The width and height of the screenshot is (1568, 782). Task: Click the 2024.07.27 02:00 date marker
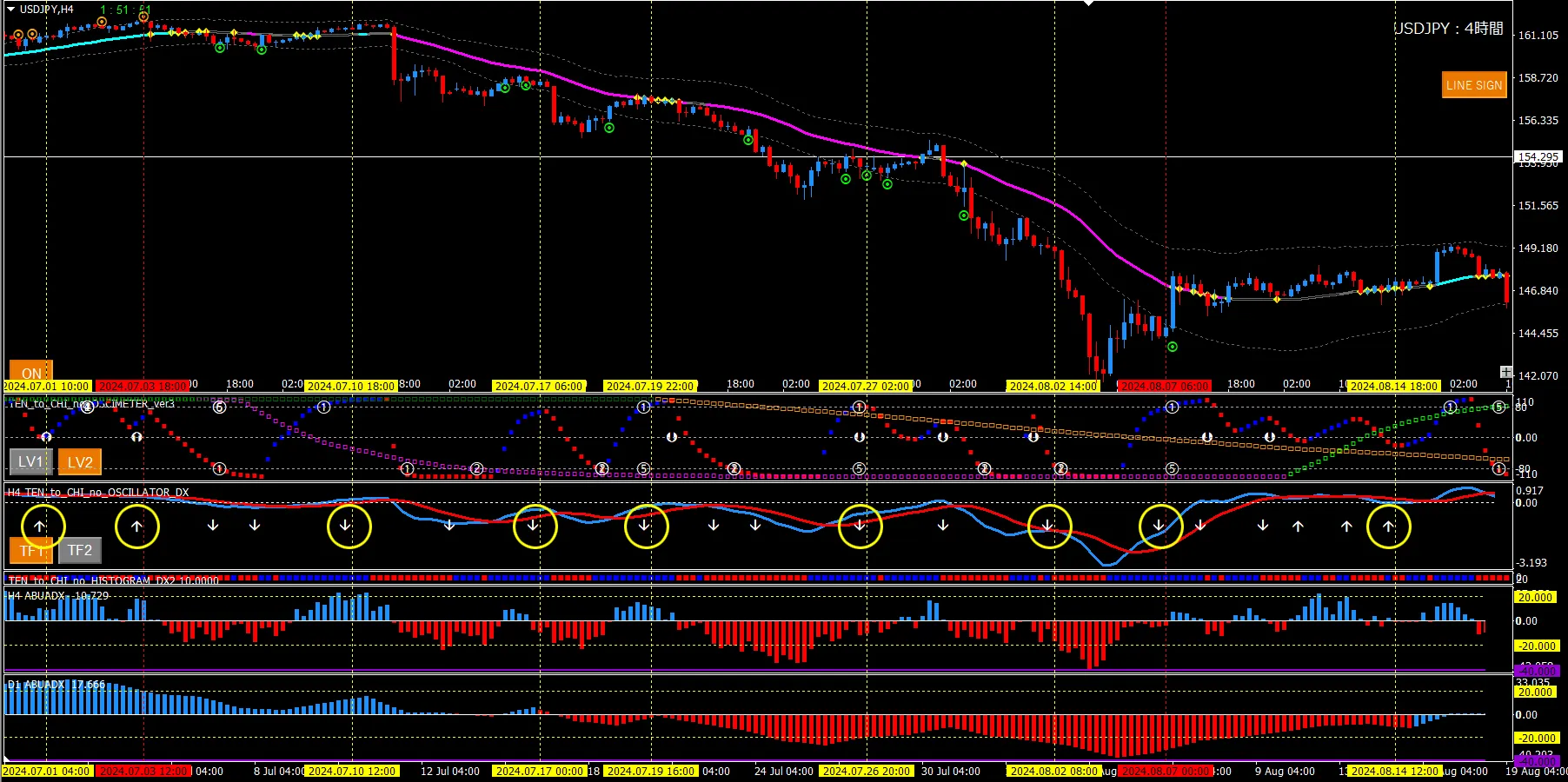[x=867, y=386]
